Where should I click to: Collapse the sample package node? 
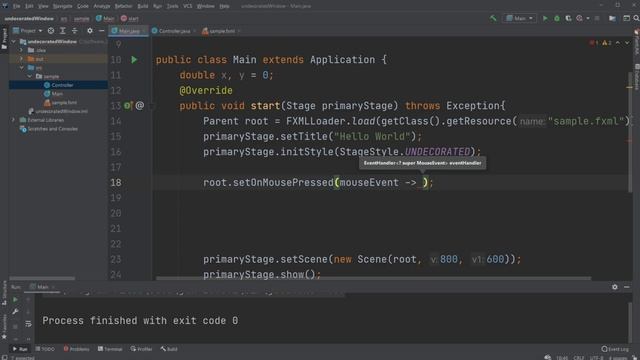[29, 76]
